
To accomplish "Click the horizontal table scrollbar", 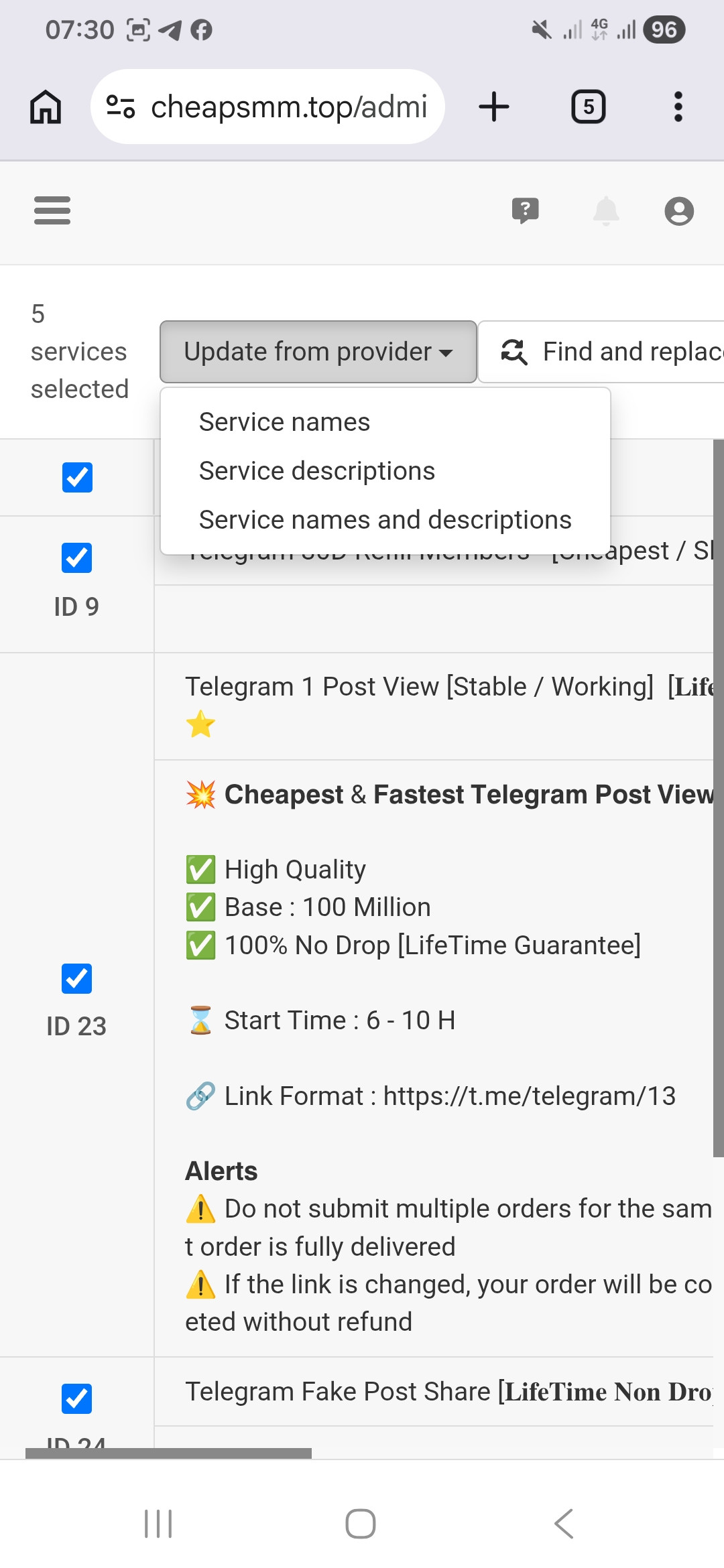I will tap(168, 1453).
